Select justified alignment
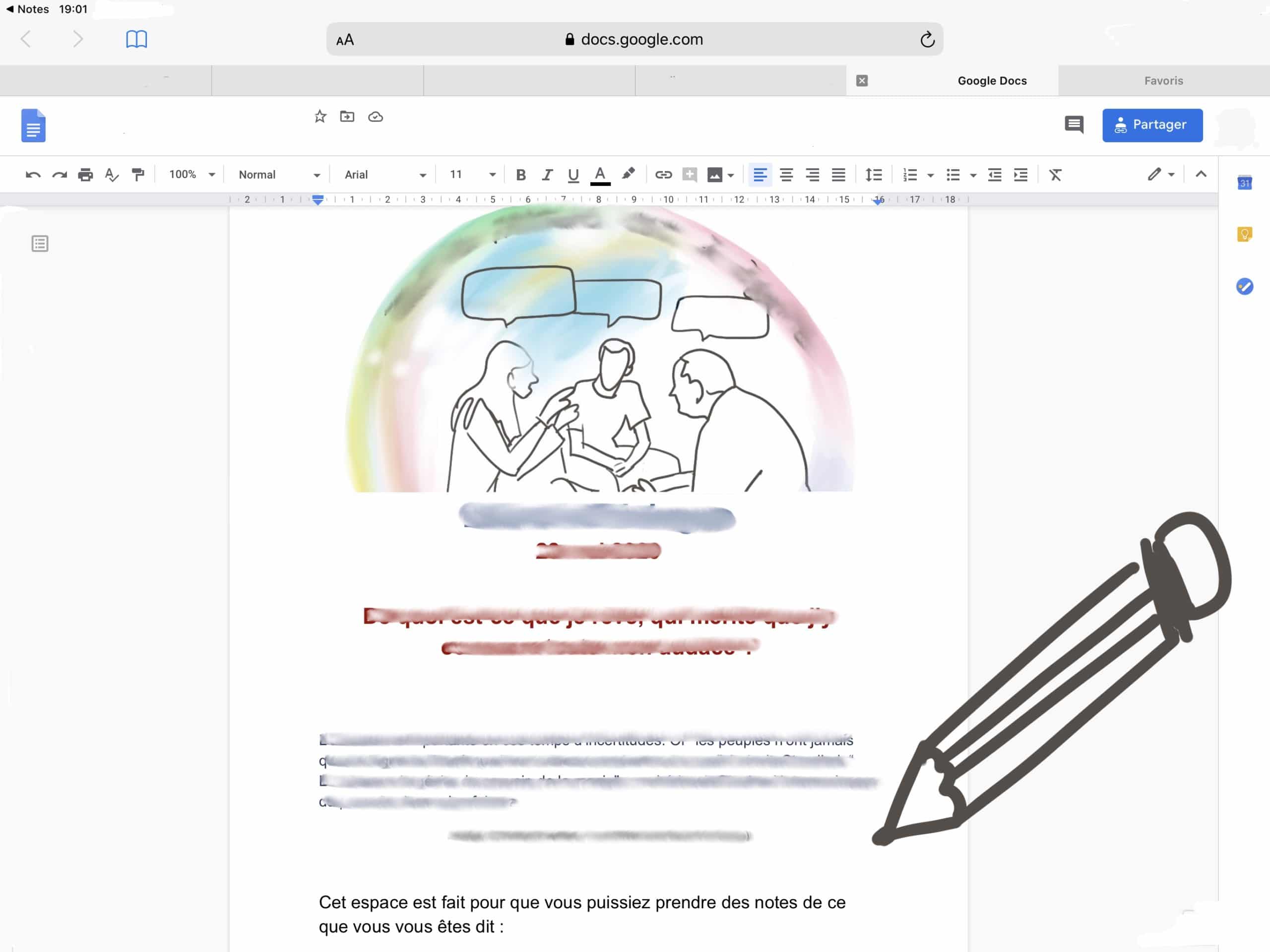Viewport: 1270px width, 952px height. (839, 175)
